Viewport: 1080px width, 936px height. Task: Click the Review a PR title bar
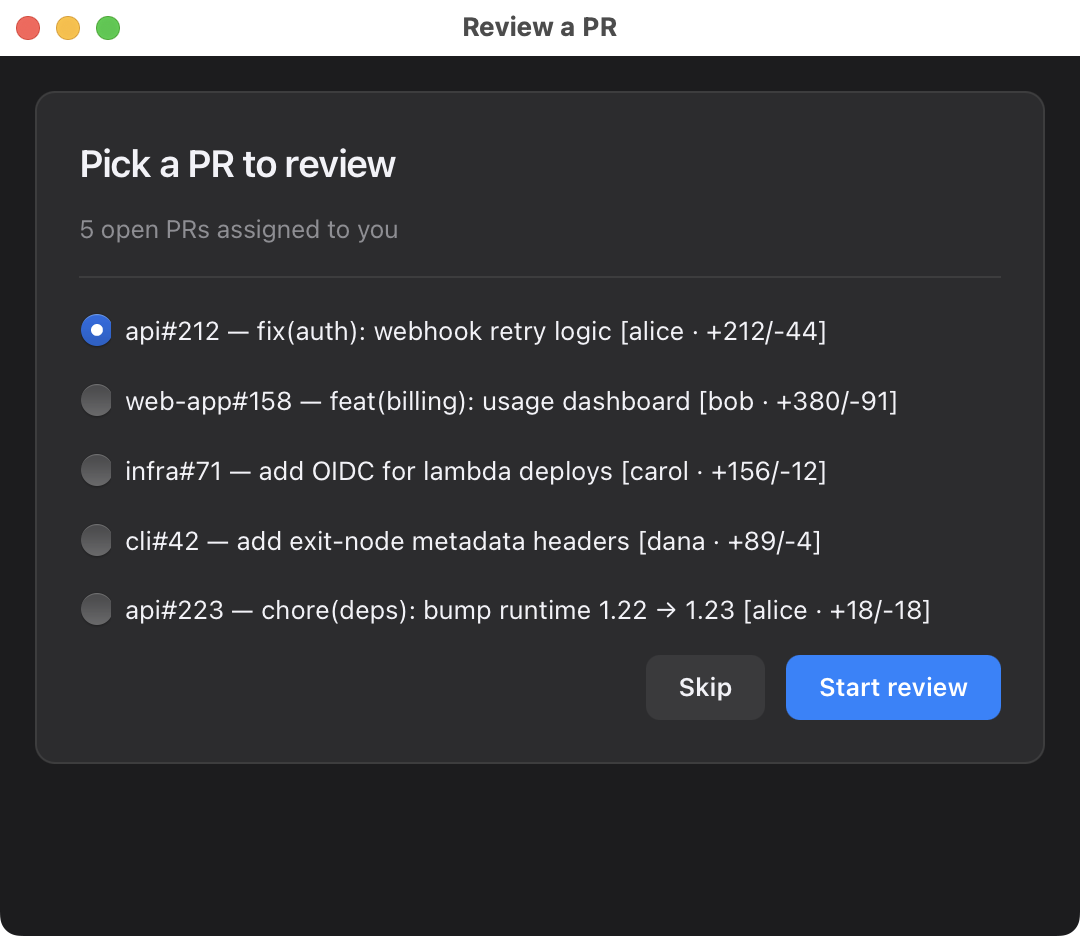click(540, 27)
